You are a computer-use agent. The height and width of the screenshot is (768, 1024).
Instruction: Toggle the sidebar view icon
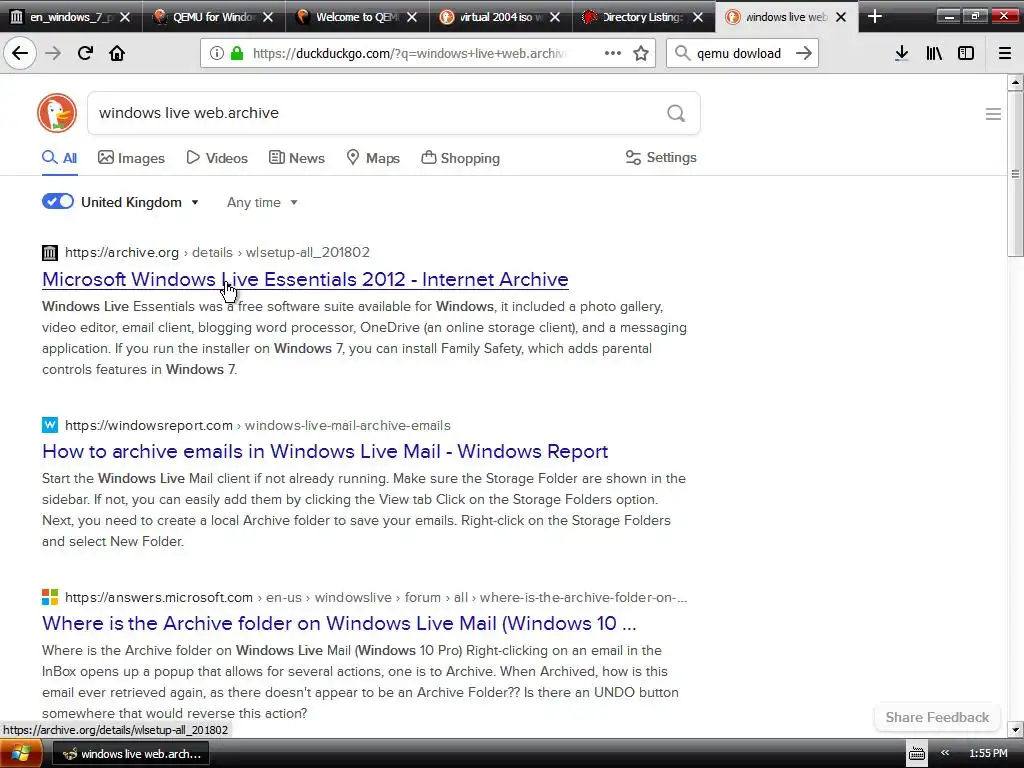tap(966, 53)
